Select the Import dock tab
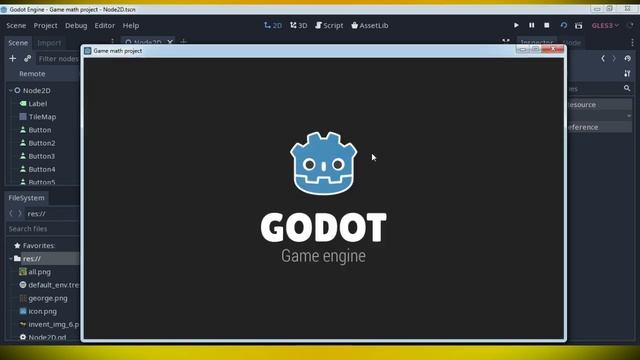 click(49, 43)
